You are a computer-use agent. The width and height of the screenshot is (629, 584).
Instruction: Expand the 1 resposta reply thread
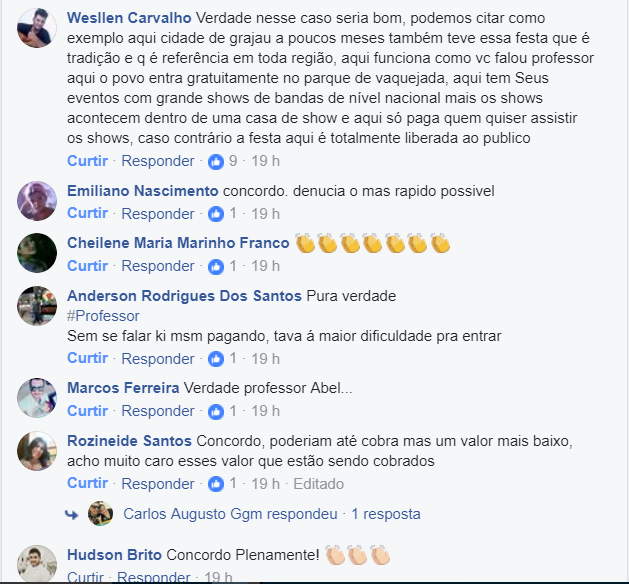pyautogui.click(x=386, y=514)
